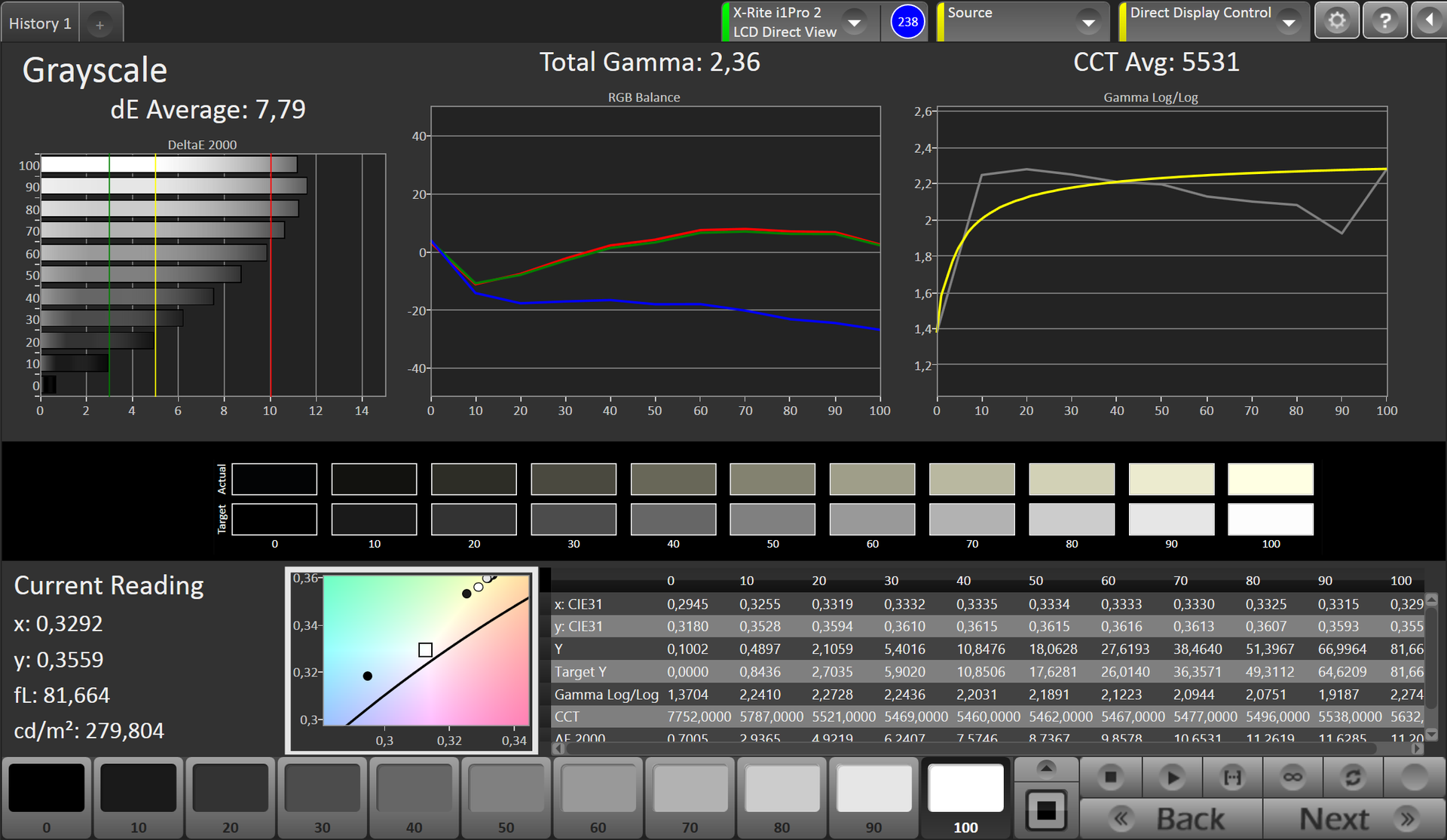The height and width of the screenshot is (840, 1447).
Task: Click the refresh arrows icon
Action: point(1353,777)
